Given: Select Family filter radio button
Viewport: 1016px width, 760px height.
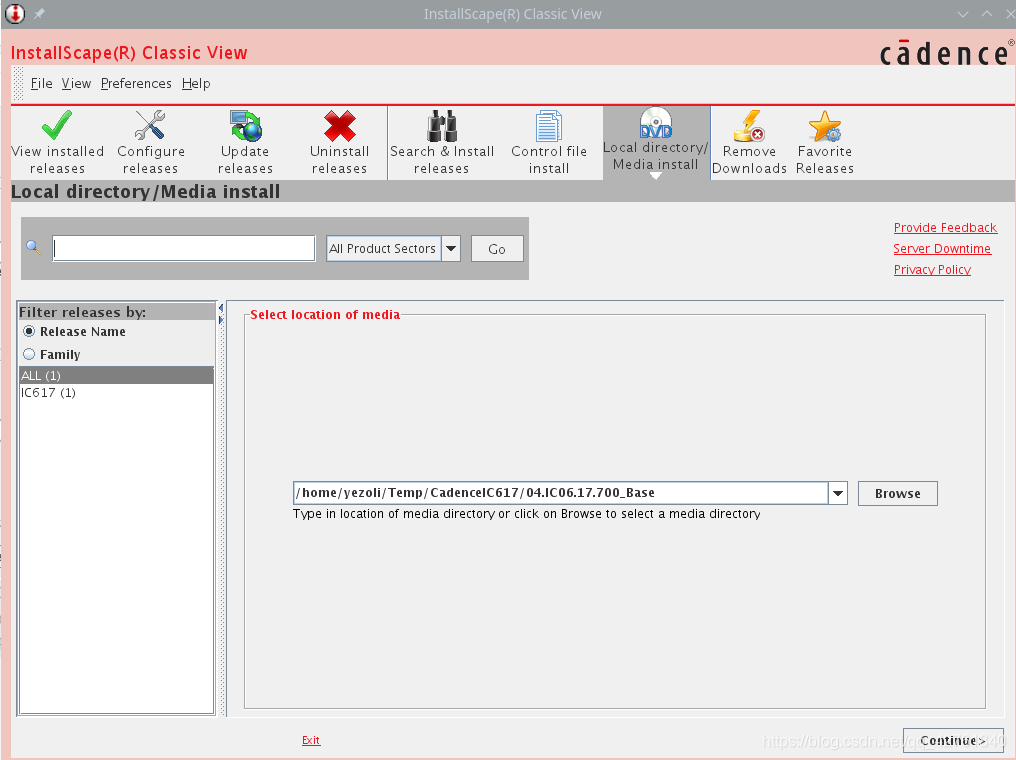Looking at the screenshot, I should coord(29,354).
